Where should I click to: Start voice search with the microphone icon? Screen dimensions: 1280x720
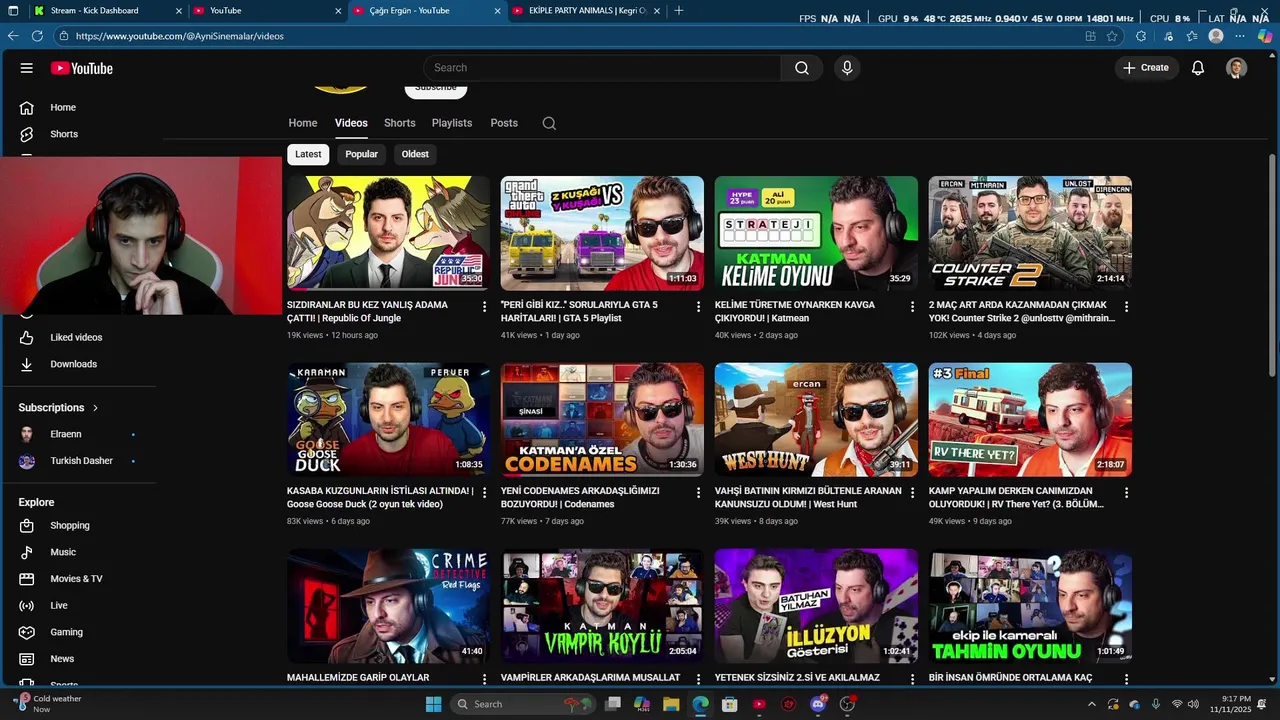pyautogui.click(x=847, y=68)
